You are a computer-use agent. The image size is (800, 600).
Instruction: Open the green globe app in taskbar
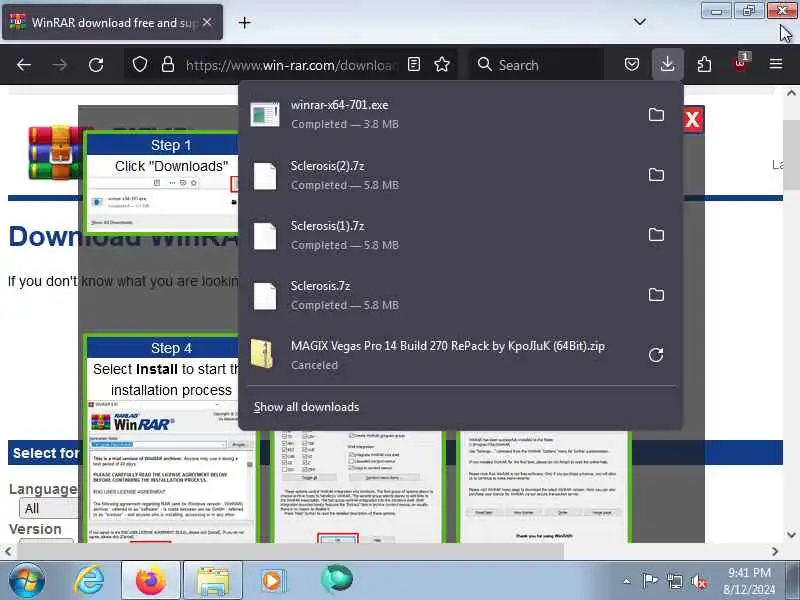pos(336,579)
